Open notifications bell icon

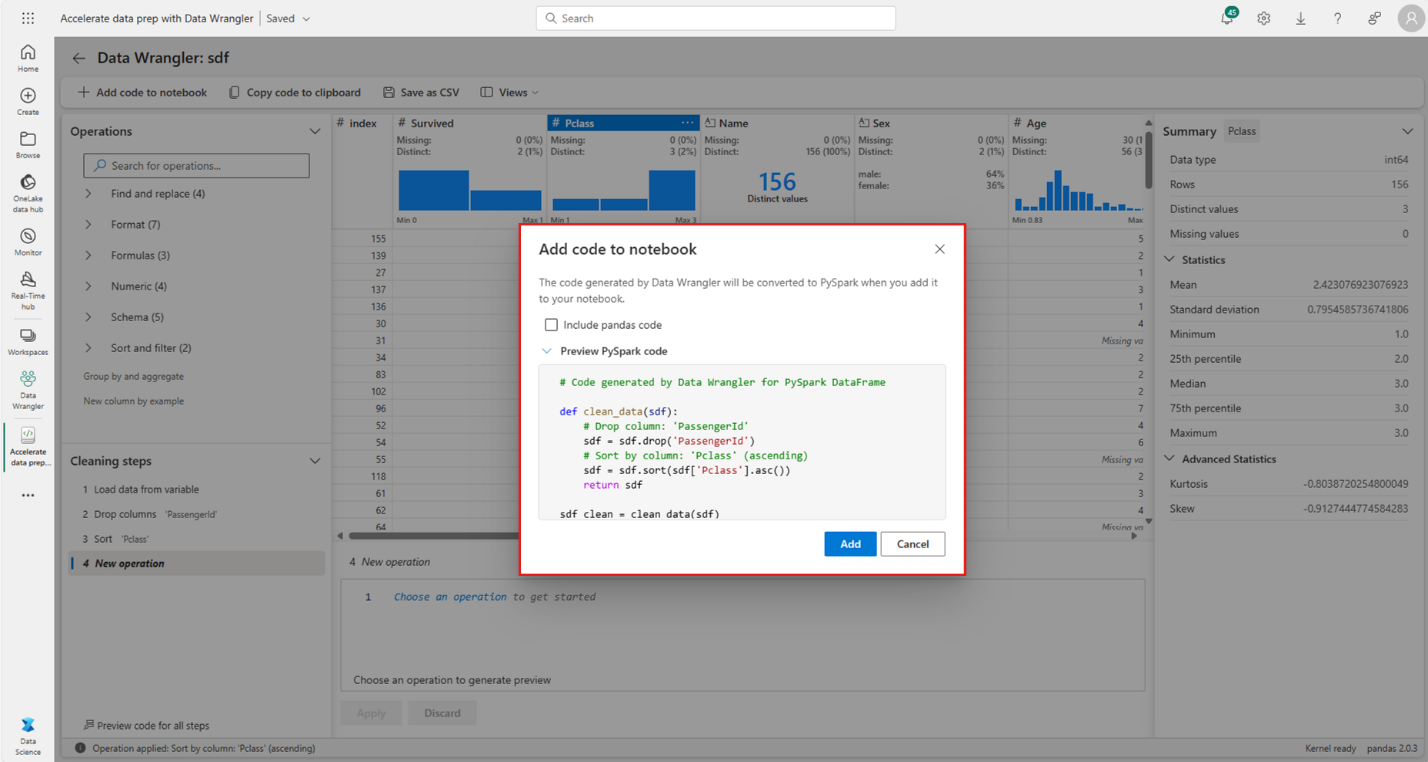tap(1227, 18)
